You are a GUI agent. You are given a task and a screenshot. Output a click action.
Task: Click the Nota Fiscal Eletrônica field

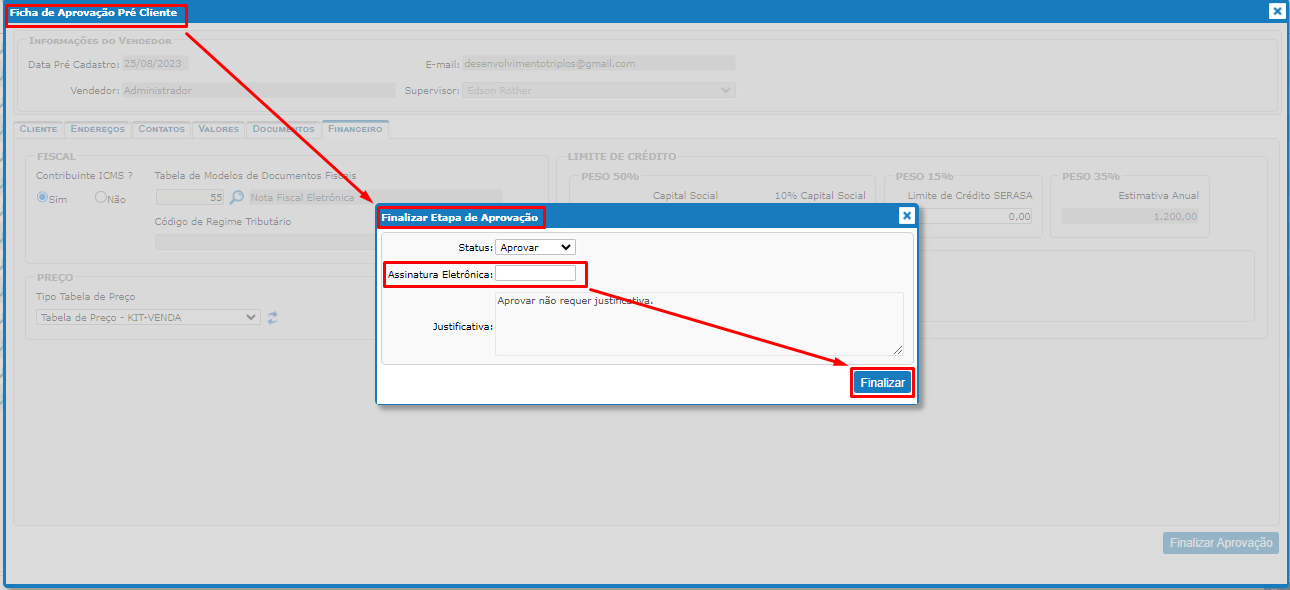pyautogui.click(x=375, y=198)
